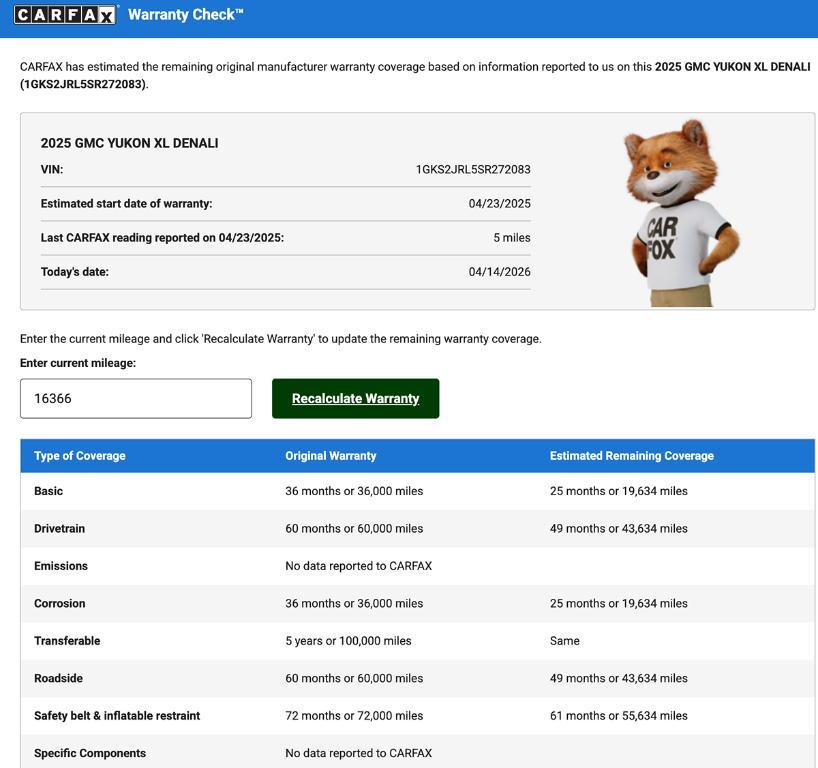
Task: Click the Specific Components row label
Action: [x=90, y=754]
